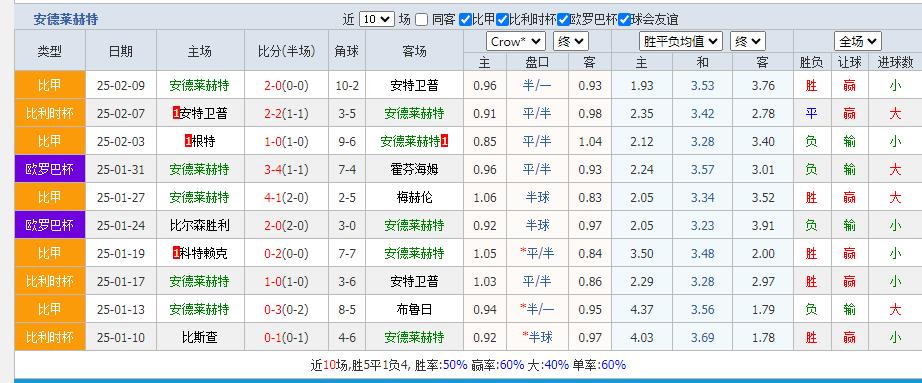This screenshot has width=922, height=383.
Task: Click draw odds 3.53
Action: (x=703, y=86)
